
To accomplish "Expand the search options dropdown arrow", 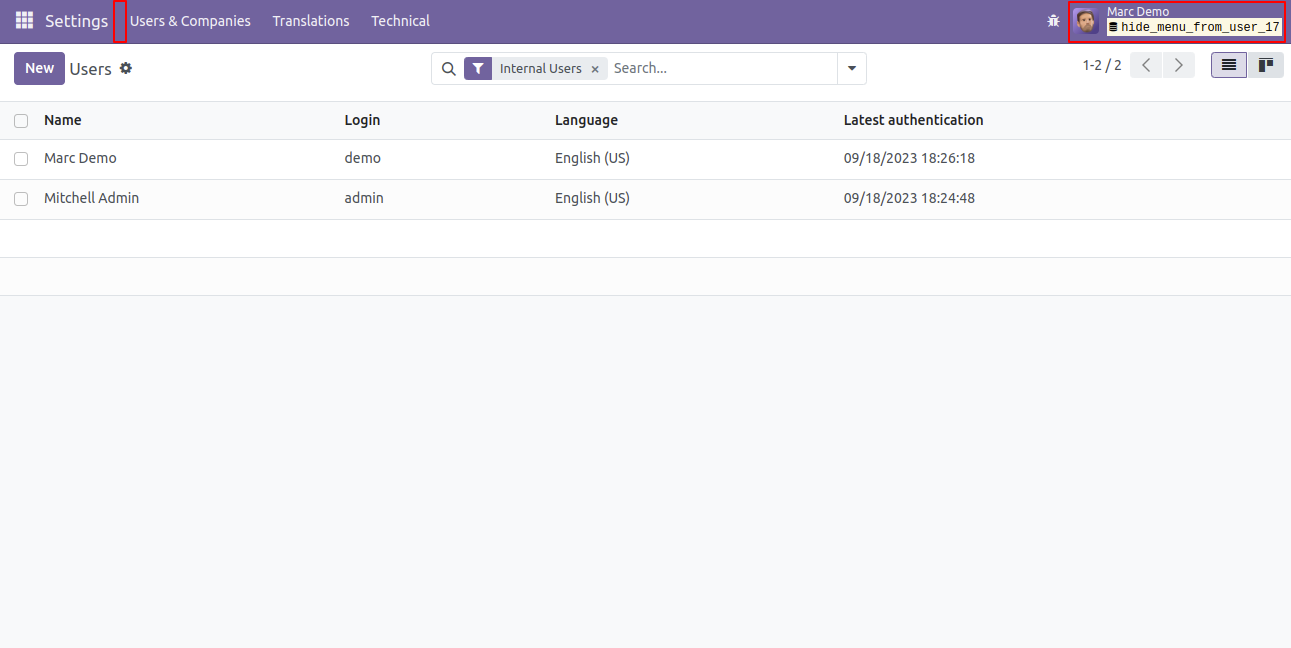I will point(852,69).
